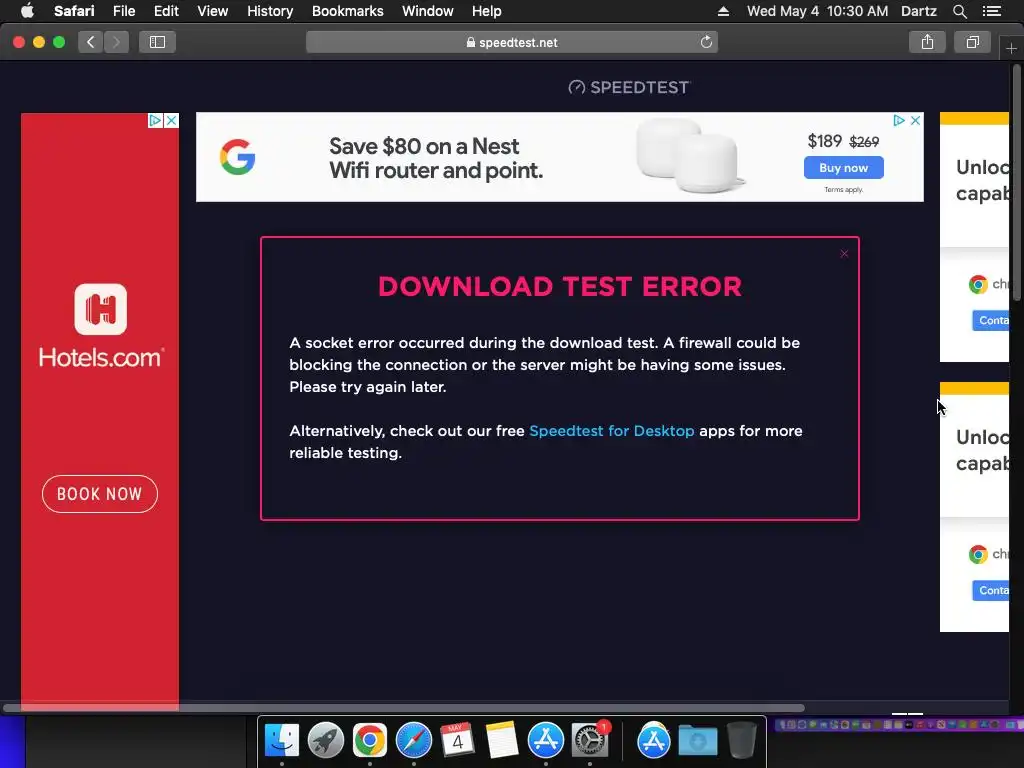Go forward with the Safari forward arrow

pyautogui.click(x=116, y=42)
